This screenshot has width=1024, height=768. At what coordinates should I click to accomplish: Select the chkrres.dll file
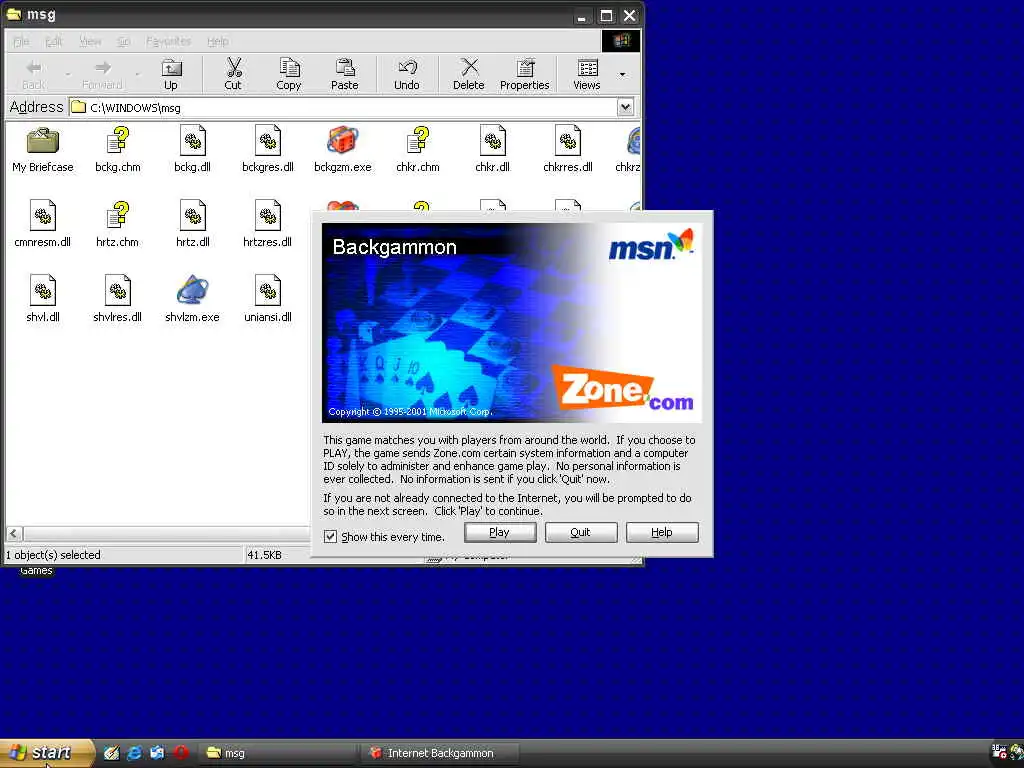[568, 150]
